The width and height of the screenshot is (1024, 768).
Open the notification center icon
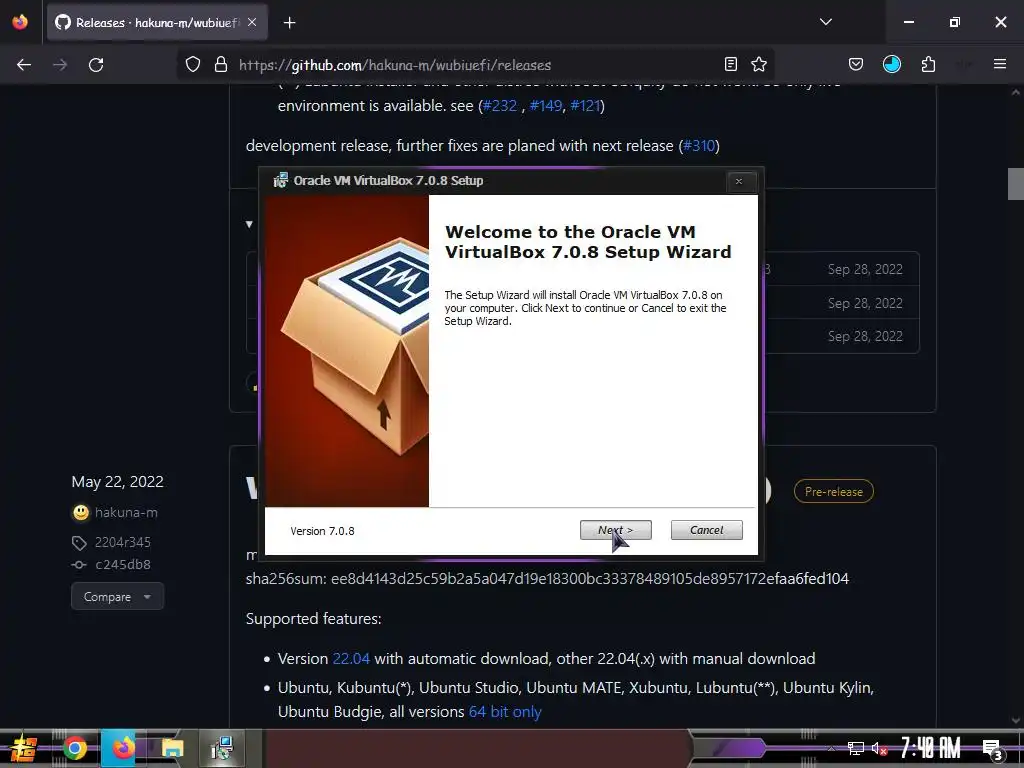[x=993, y=750]
